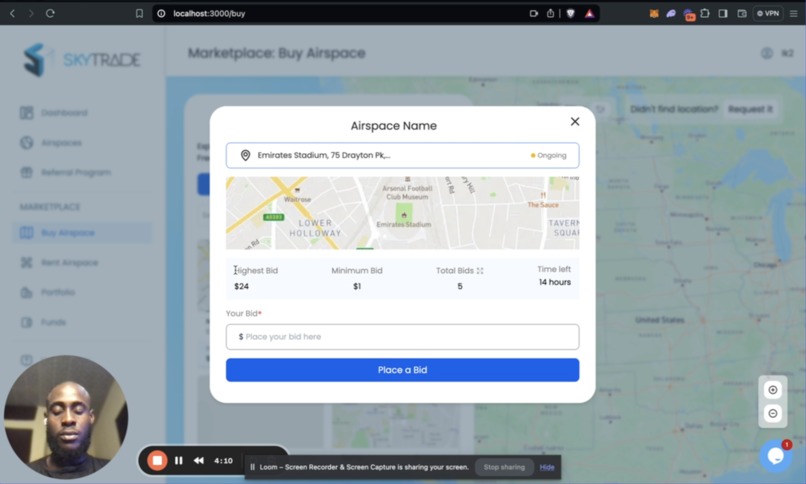Screen dimensions: 806x484
Task: Open the chat support bubble
Action: 776,455
